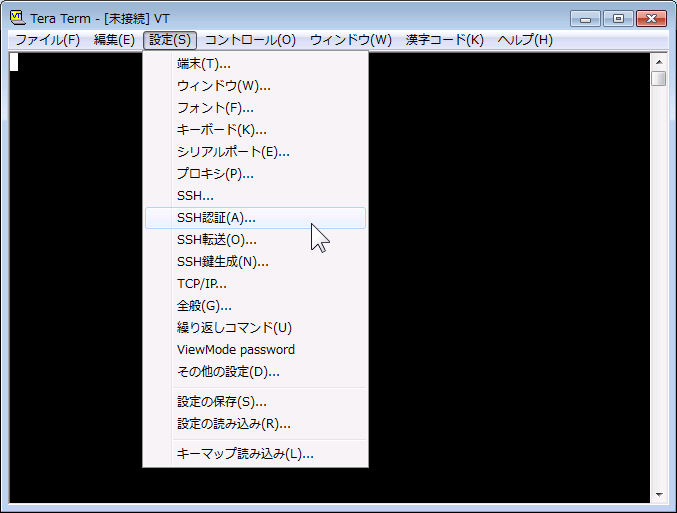
Task: Click the scrollbar down arrow
Action: 659,495
